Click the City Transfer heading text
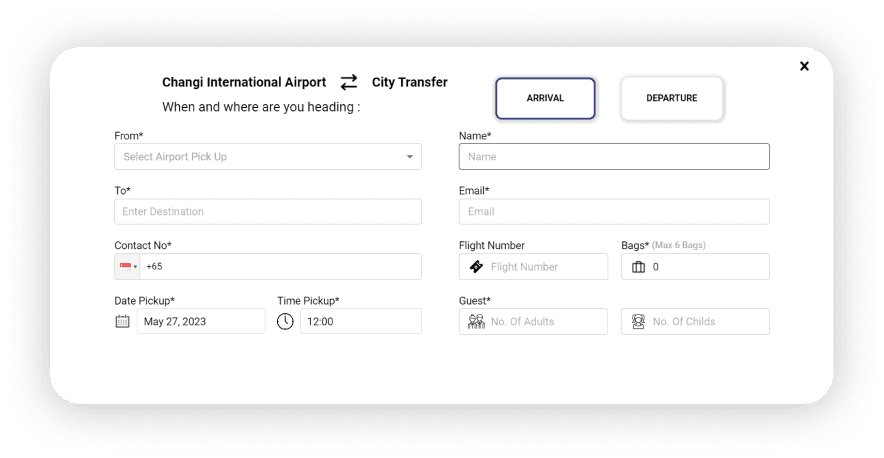The image size is (884, 458). click(x=410, y=82)
